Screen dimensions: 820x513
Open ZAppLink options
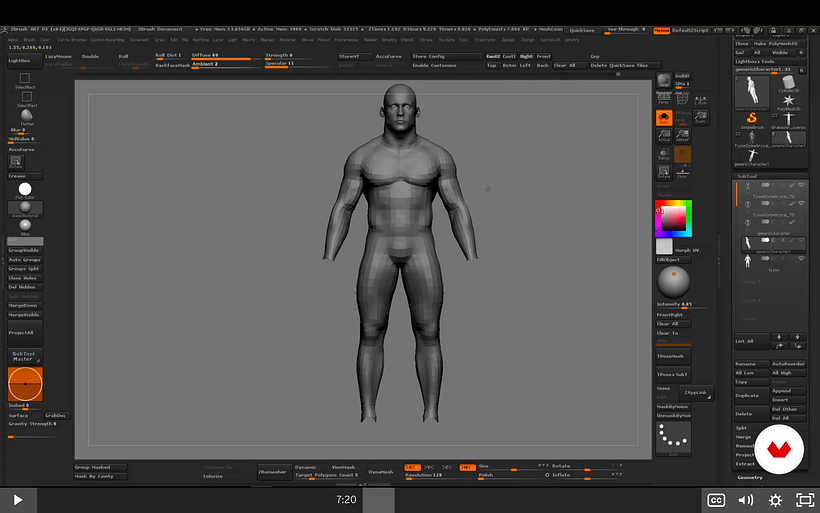697,392
